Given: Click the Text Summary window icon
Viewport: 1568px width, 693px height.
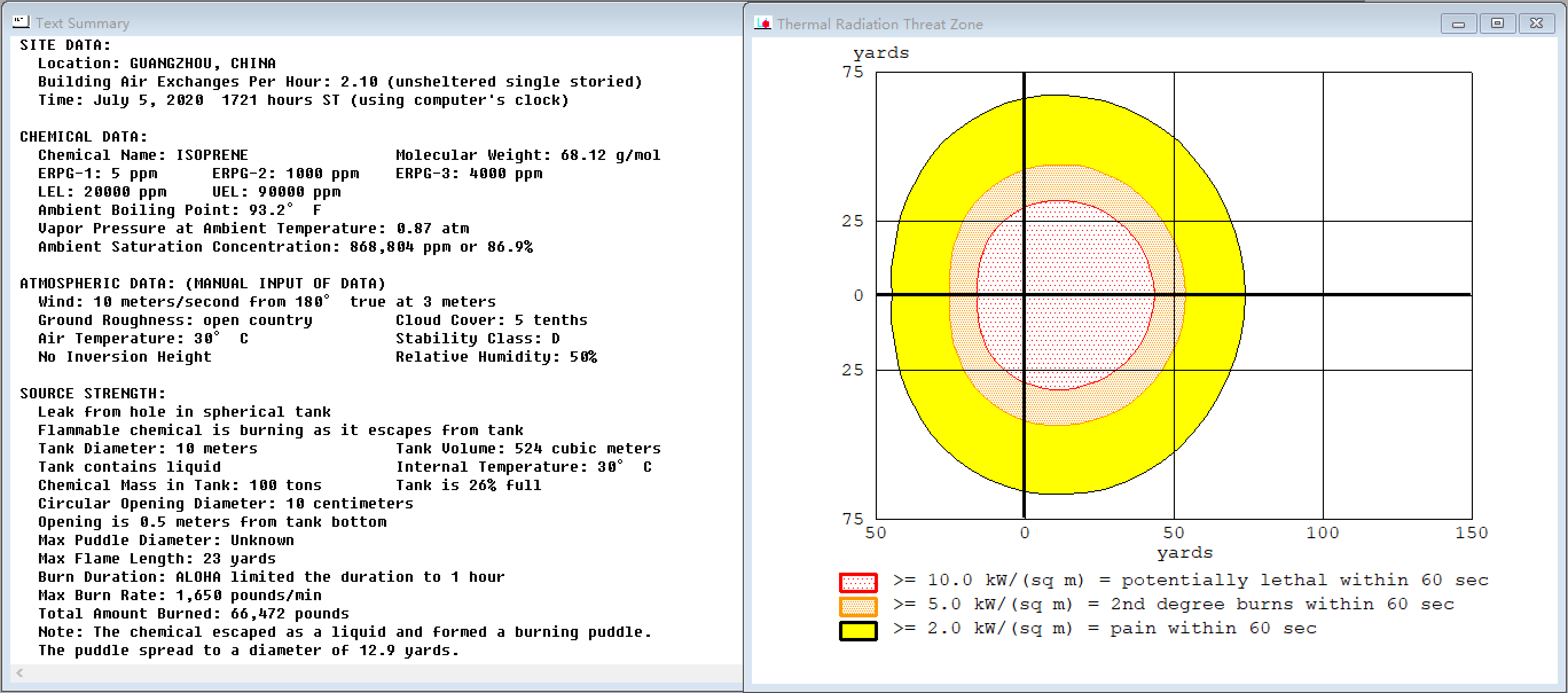Looking at the screenshot, I should 21,22.
